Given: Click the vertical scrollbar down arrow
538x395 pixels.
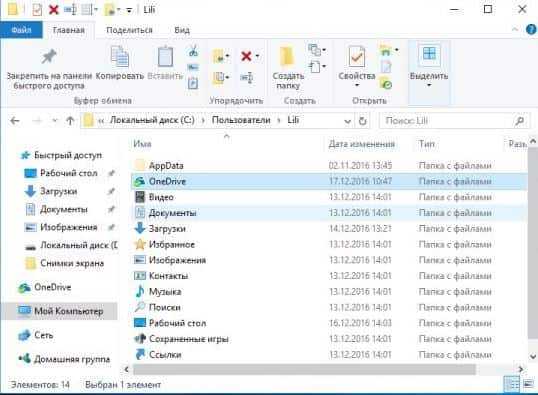Looking at the screenshot, I should tap(533, 357).
